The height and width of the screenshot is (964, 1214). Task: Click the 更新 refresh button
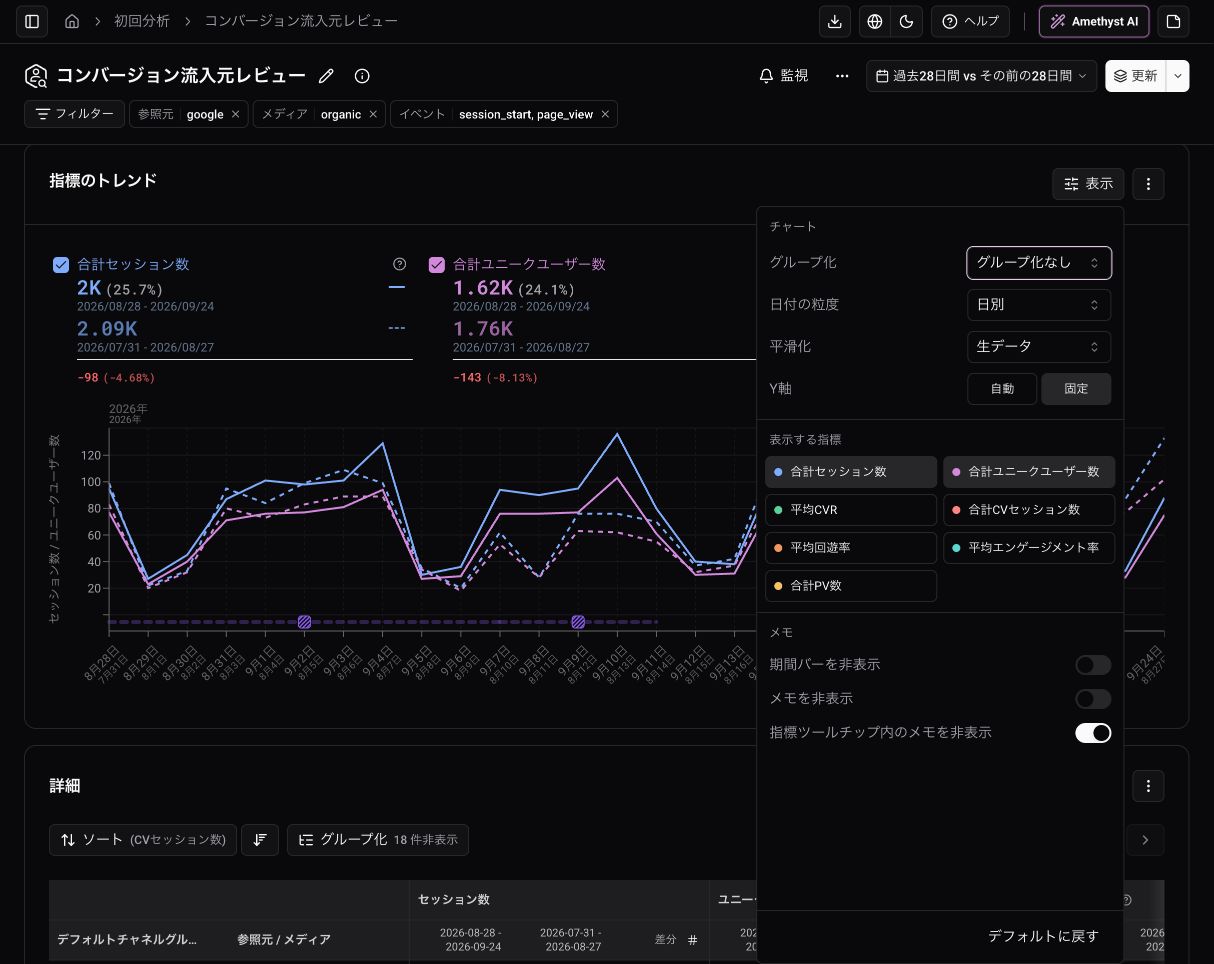pyautogui.click(x=1135, y=76)
